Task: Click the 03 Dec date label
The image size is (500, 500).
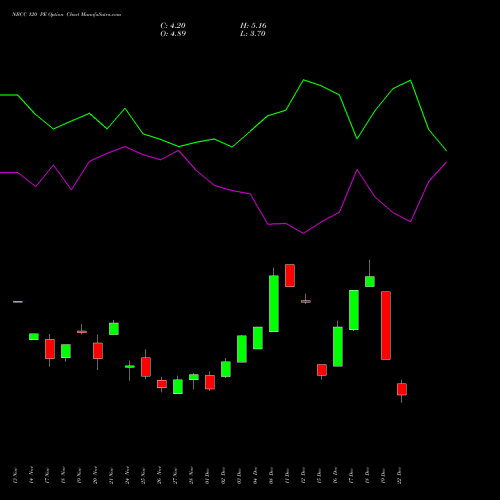Action: (x=239, y=475)
